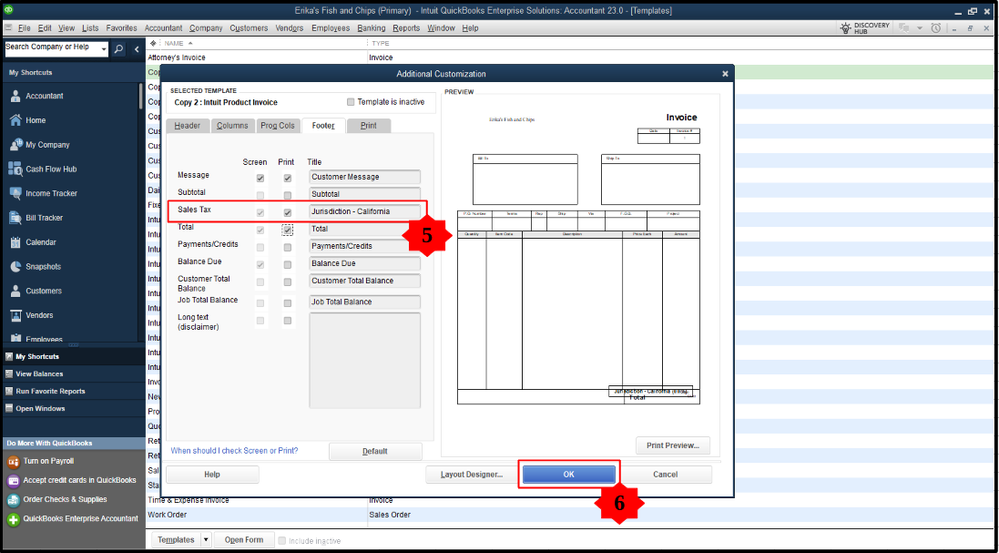The height and width of the screenshot is (553, 999).
Task: Toggle Balance Due Print checkbox
Action: point(287,264)
